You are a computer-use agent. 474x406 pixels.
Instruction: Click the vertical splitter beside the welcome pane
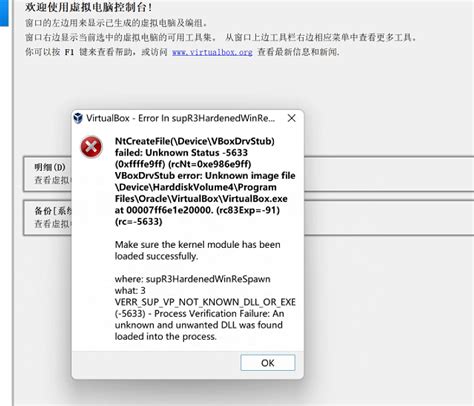pos(13,203)
